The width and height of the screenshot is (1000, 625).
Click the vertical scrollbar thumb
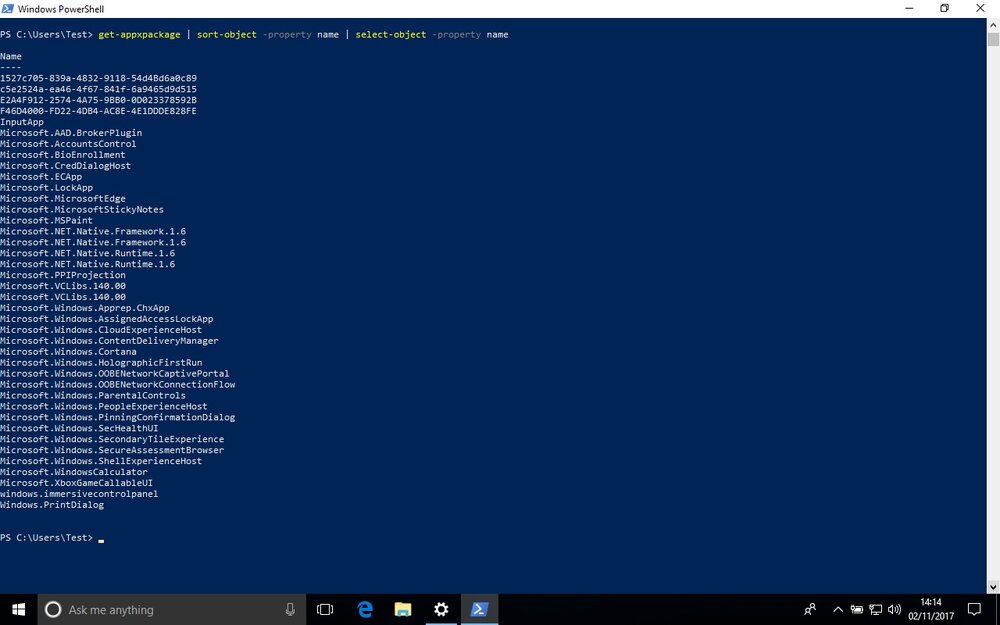tap(993, 39)
